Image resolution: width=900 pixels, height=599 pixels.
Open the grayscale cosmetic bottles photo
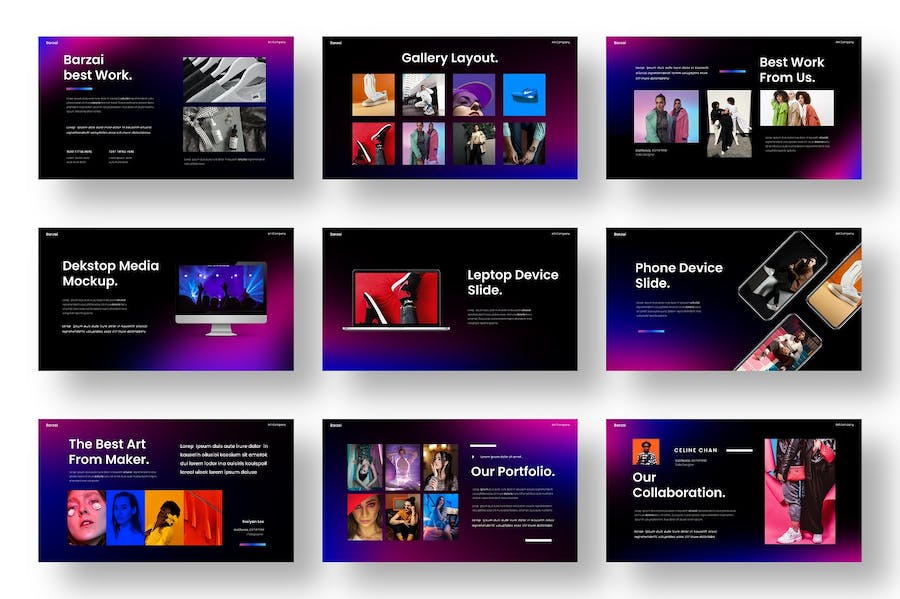[224, 129]
